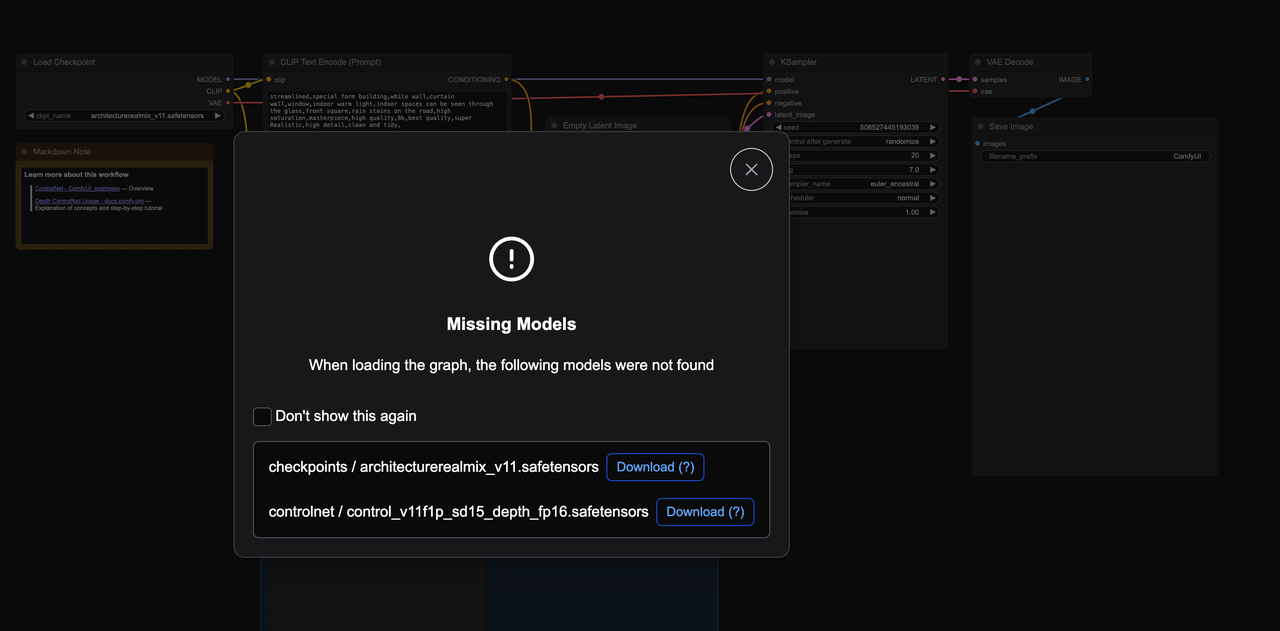Click the ckpt_name next arrow
The height and width of the screenshot is (631, 1280).
[x=218, y=116]
